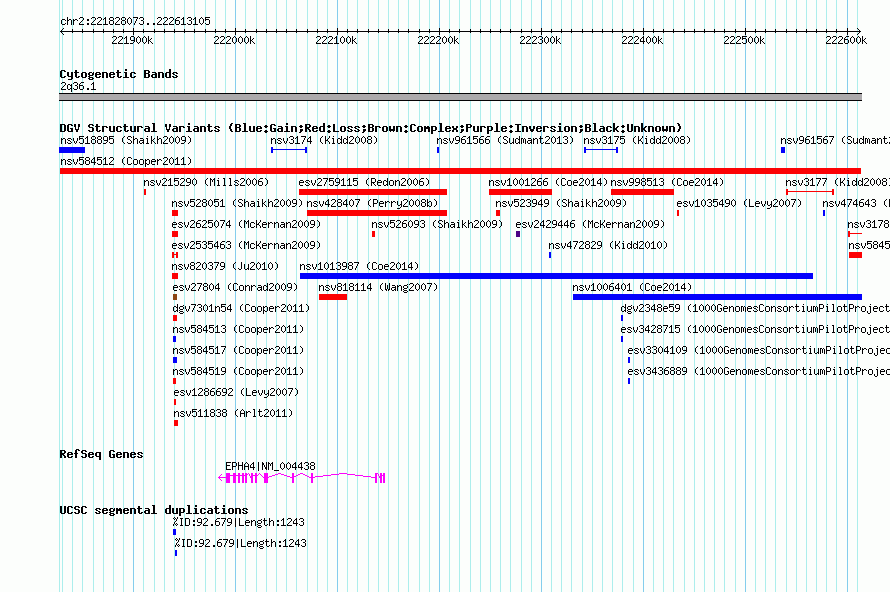This screenshot has height=592, width=890.
Task: Click the nsv511838 (Arlt2011) label
Action: pyautogui.click(x=233, y=413)
